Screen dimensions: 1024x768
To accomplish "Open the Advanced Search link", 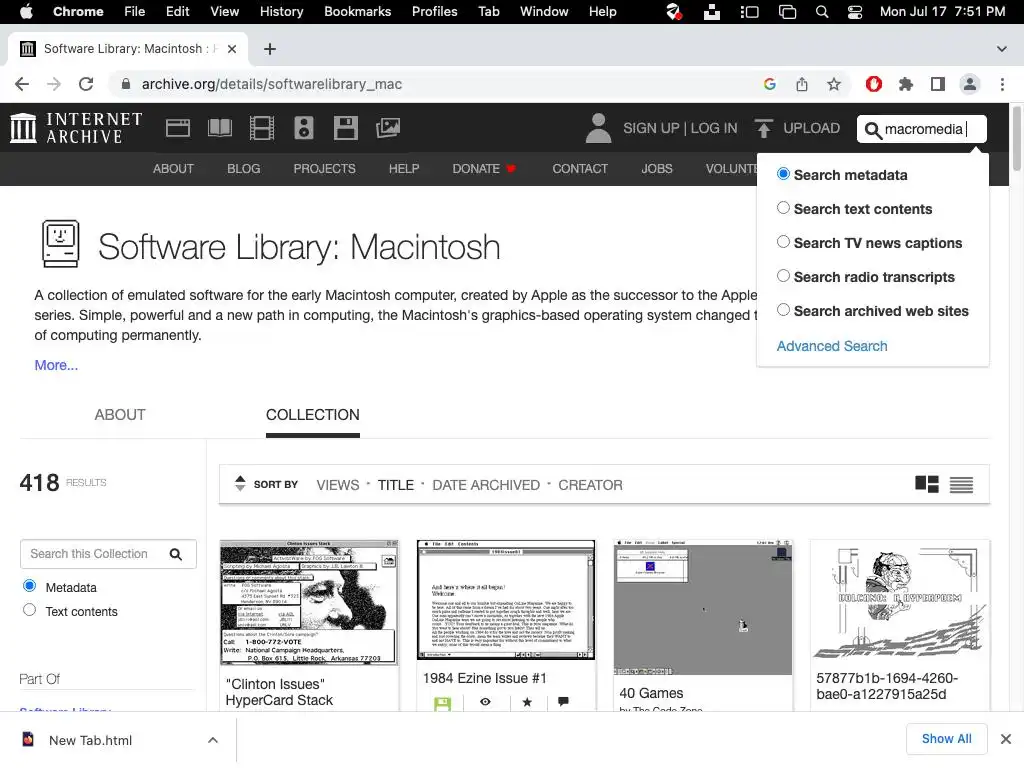I will pyautogui.click(x=831, y=346).
